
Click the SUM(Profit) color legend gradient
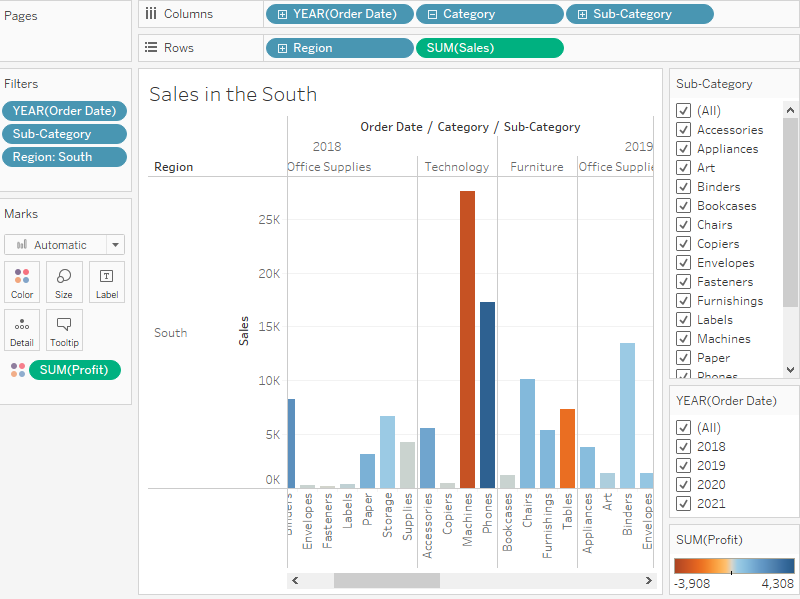pos(733,566)
